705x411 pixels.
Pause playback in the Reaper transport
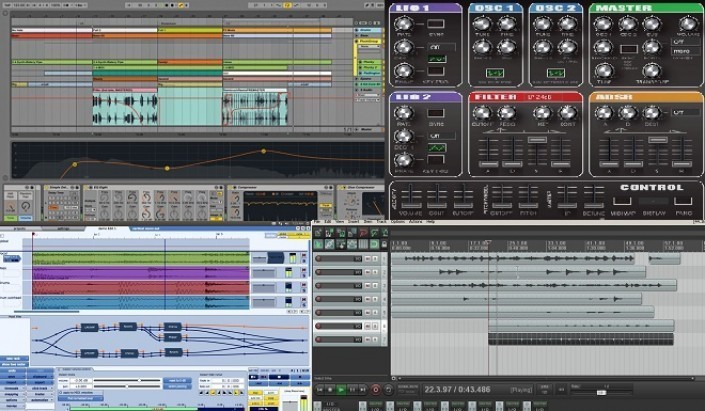tap(352, 390)
